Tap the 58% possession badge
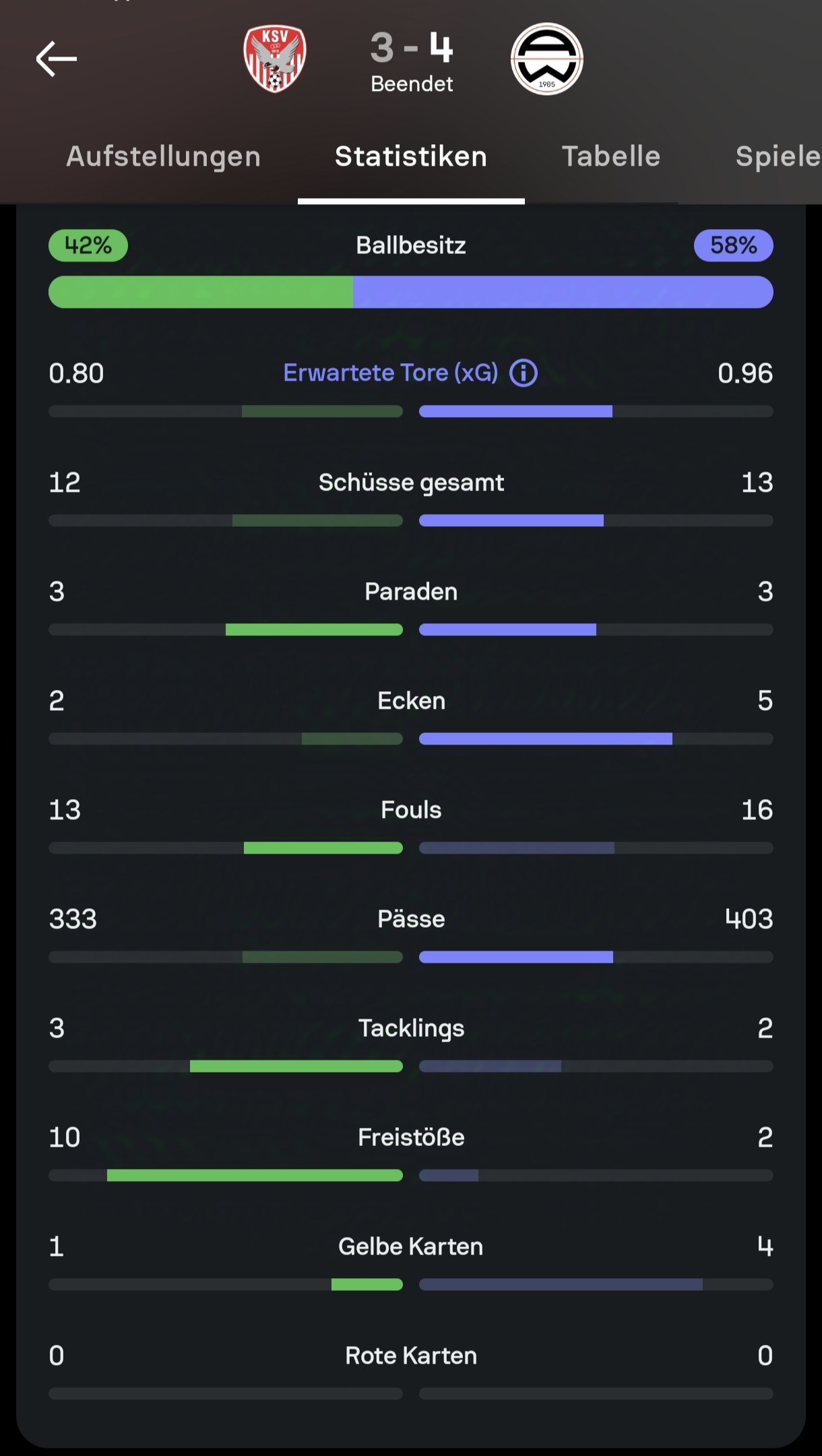The width and height of the screenshot is (822, 1456). [x=734, y=245]
